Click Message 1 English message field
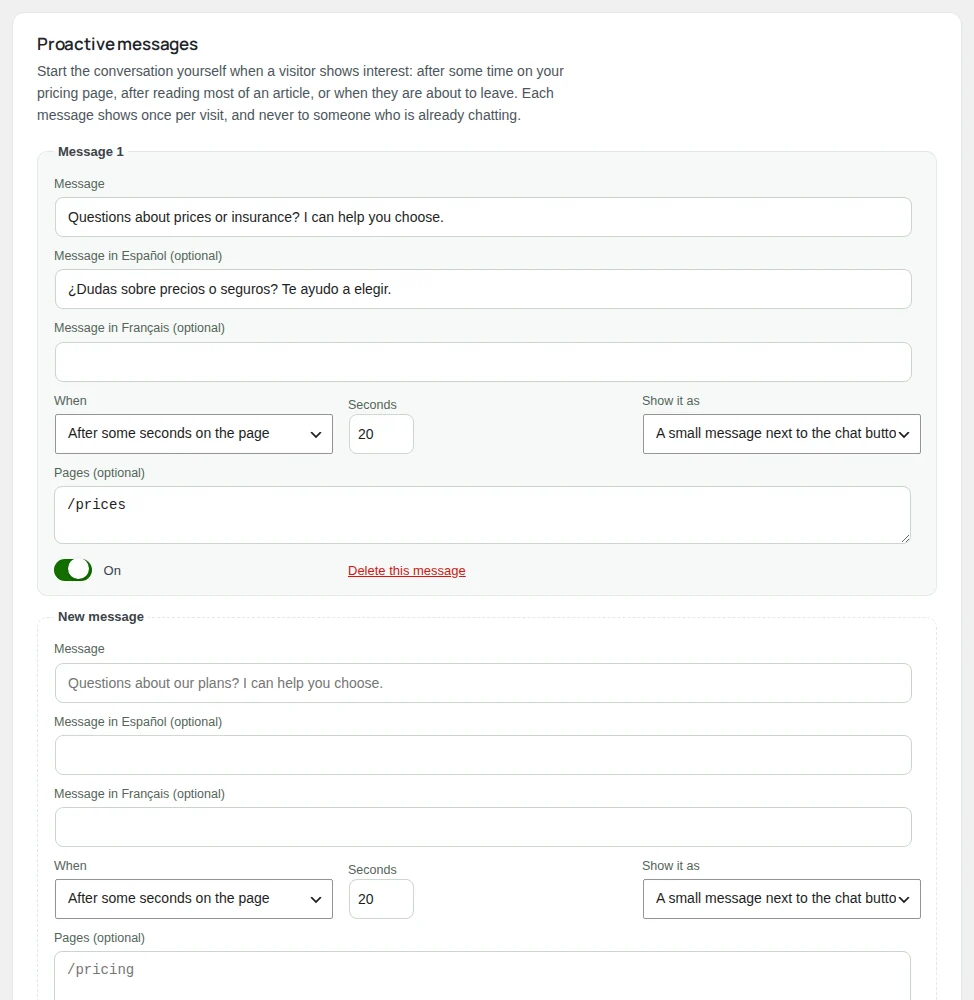Viewport: 974px width, 1000px height. [483, 217]
